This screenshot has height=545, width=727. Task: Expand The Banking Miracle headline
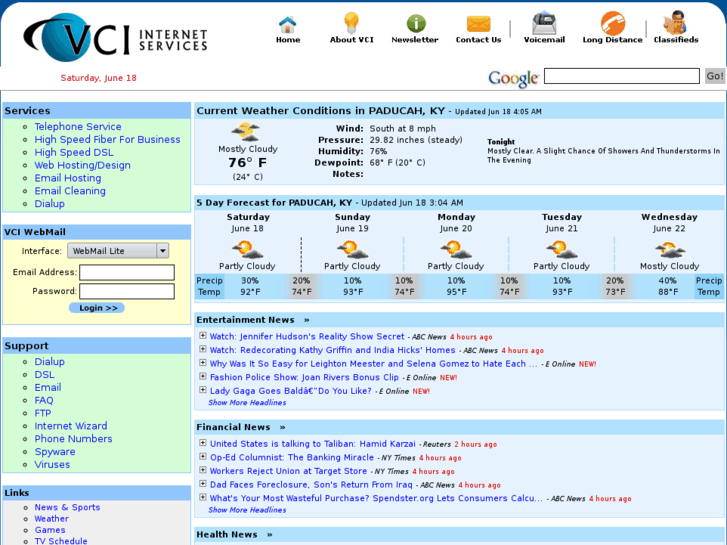pyautogui.click(x=203, y=456)
